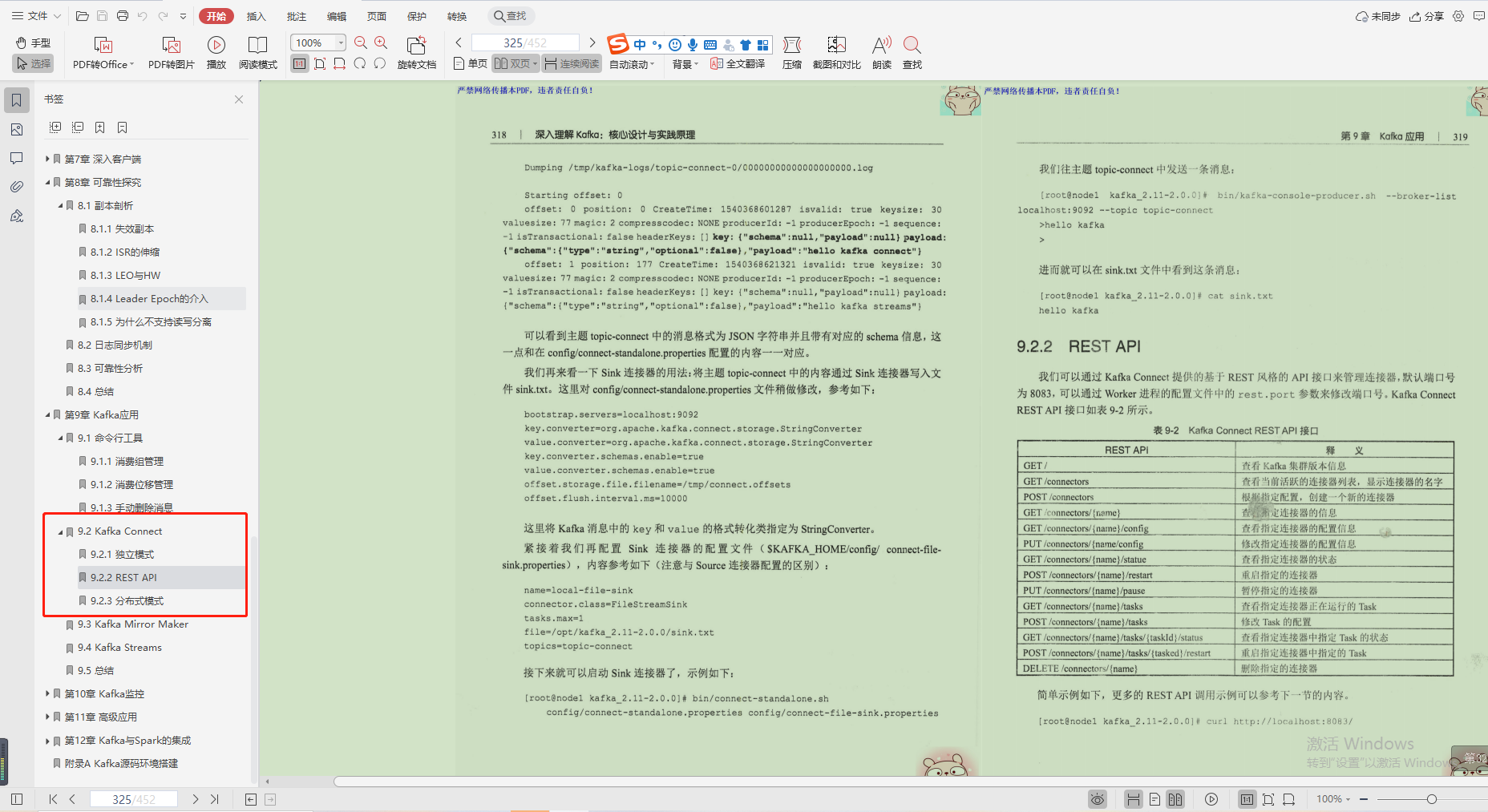Expand all bookmarks in the 书签 panel
The width and height of the screenshot is (1488, 812).
pyautogui.click(x=55, y=127)
